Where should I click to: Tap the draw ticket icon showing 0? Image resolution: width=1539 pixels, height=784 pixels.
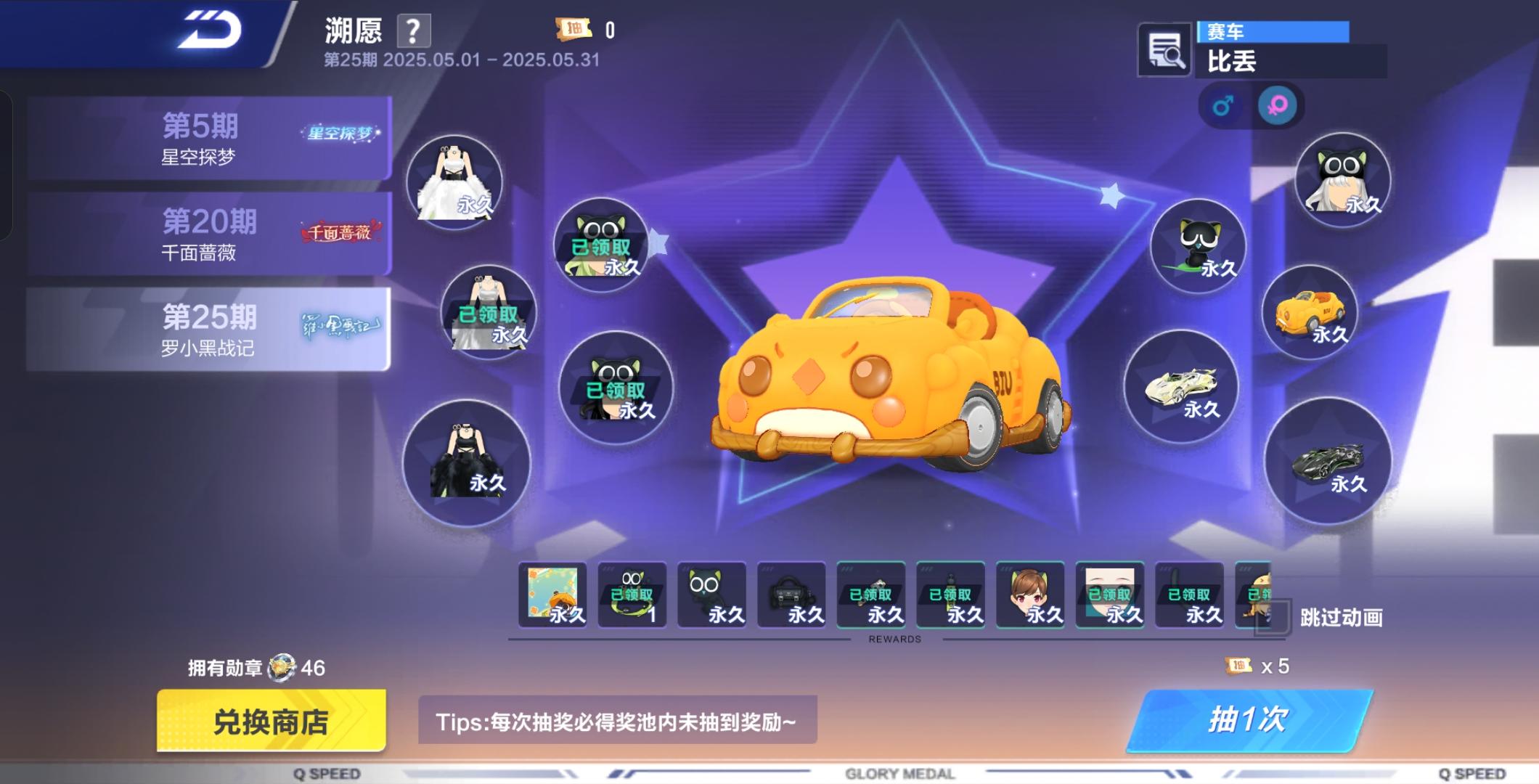point(573,29)
